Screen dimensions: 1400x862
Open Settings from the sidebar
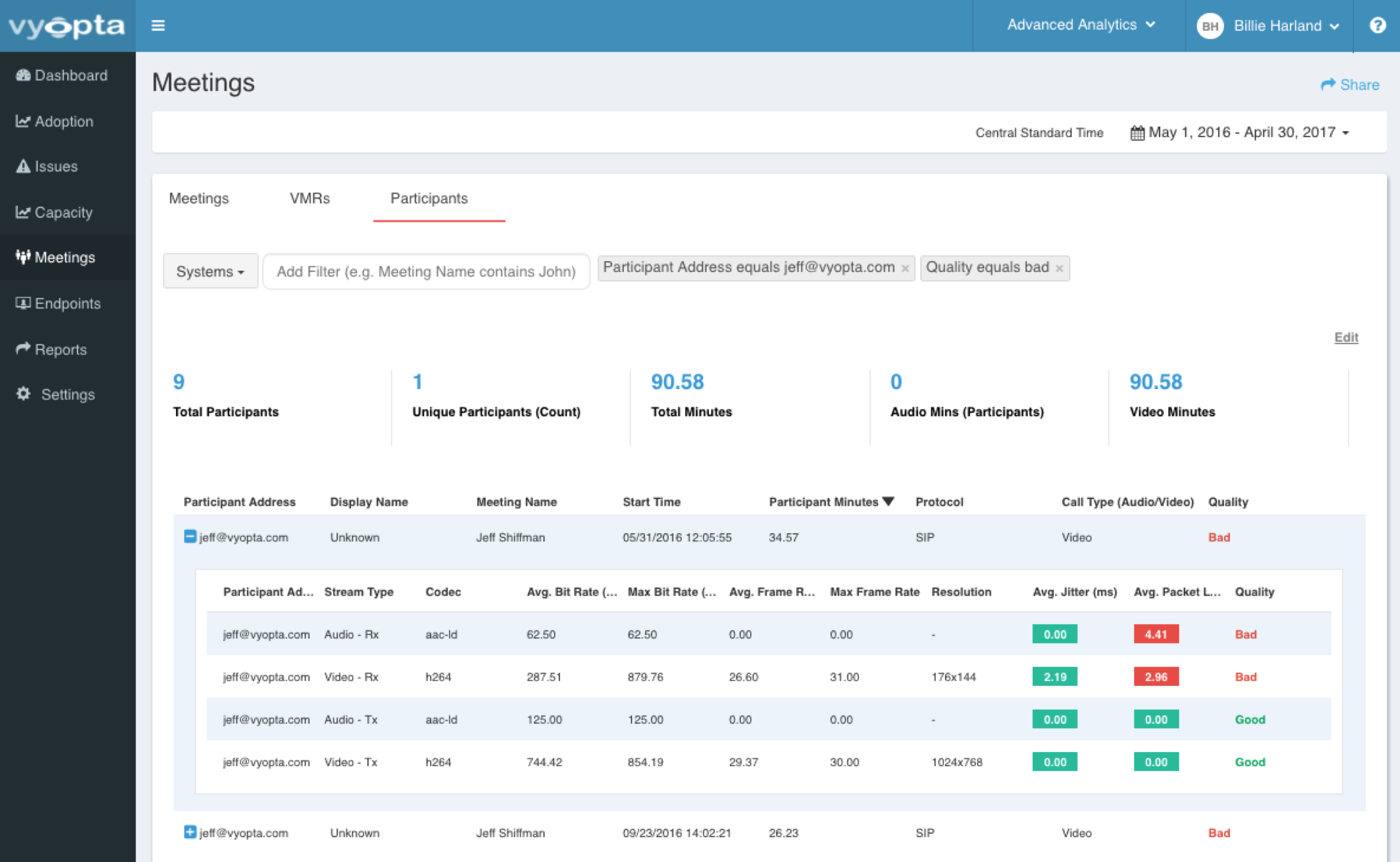(68, 394)
